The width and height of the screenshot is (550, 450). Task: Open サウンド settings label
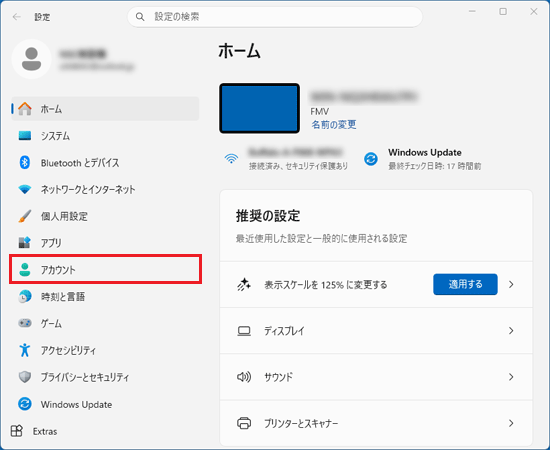(279, 377)
